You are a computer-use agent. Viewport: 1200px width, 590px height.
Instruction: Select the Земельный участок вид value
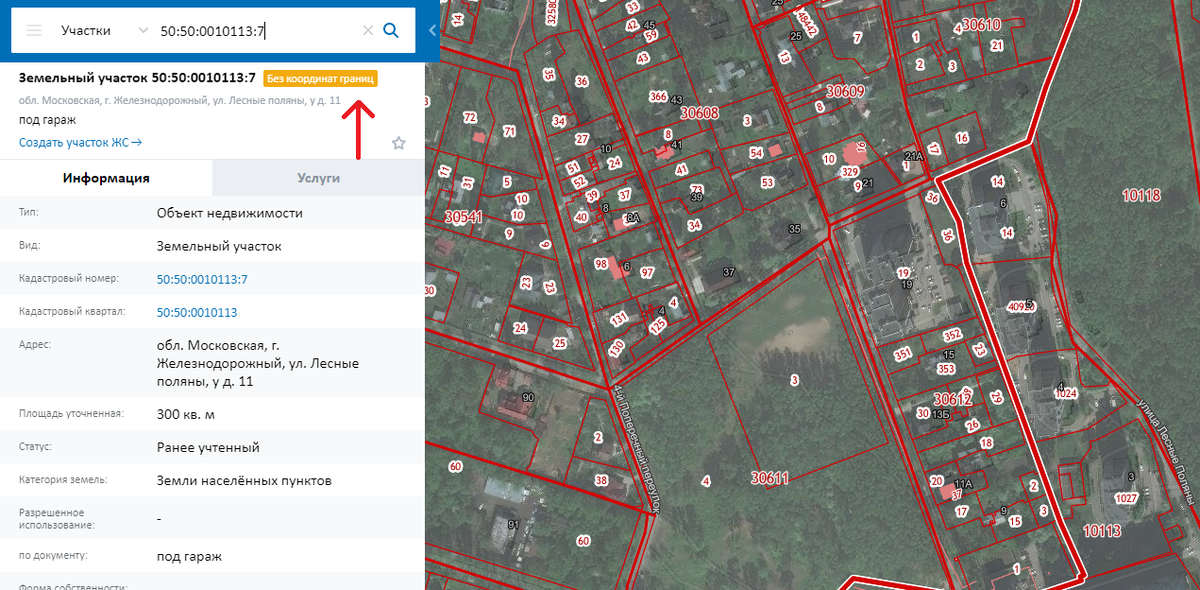(220, 246)
